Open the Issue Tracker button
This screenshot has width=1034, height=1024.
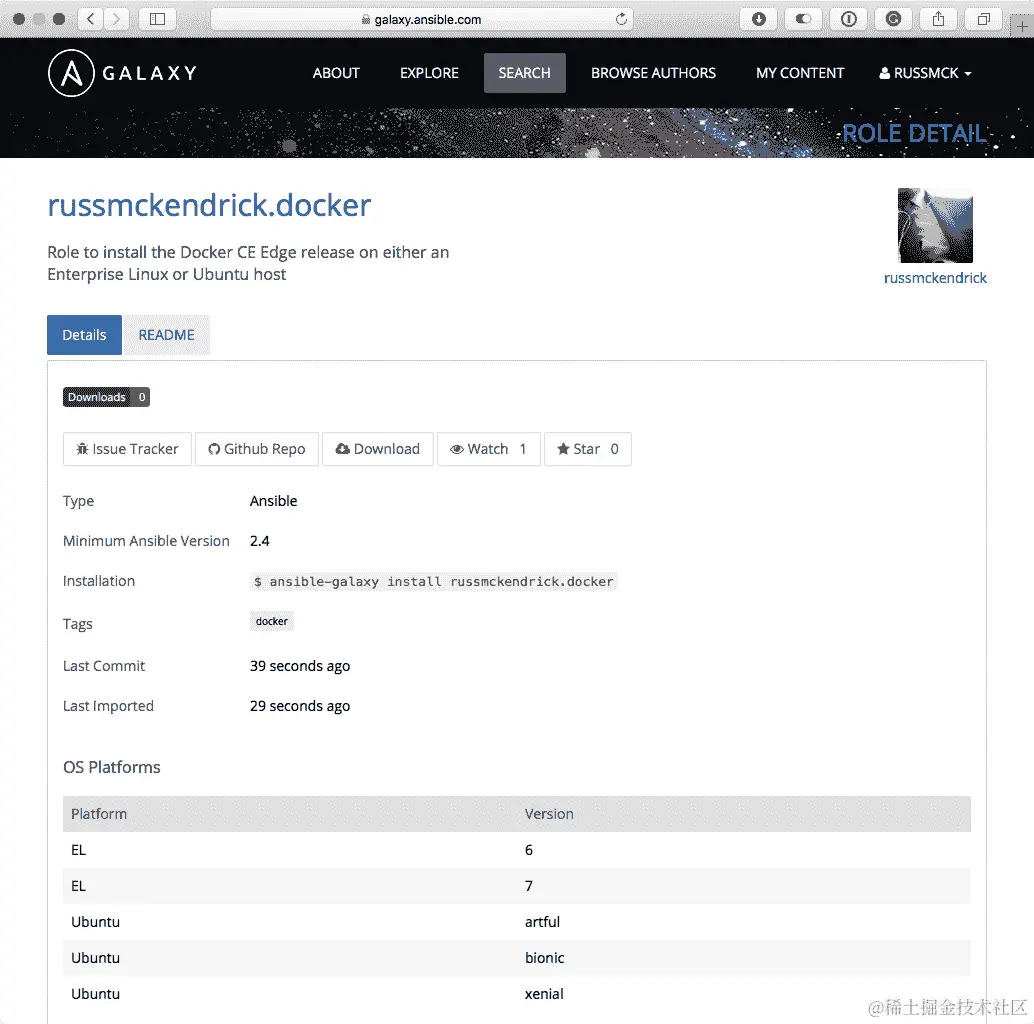127,449
